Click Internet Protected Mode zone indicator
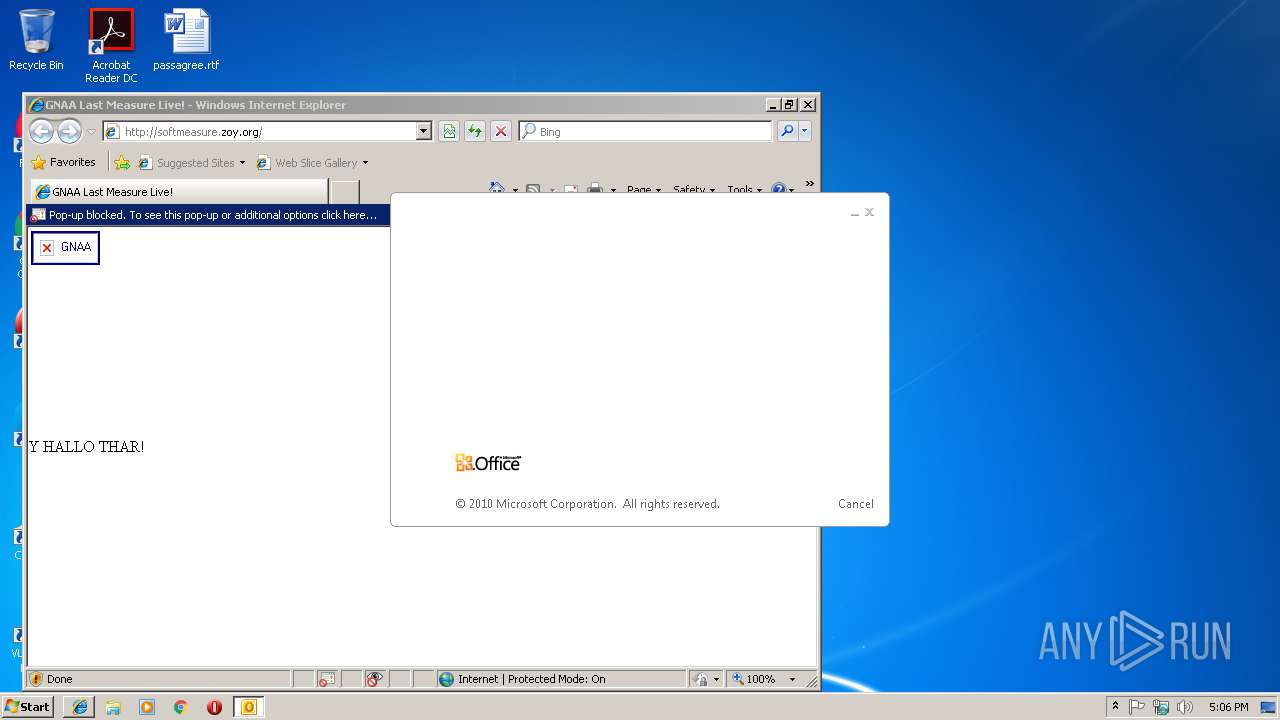Image resolution: width=1280 pixels, height=720 pixels. point(562,679)
